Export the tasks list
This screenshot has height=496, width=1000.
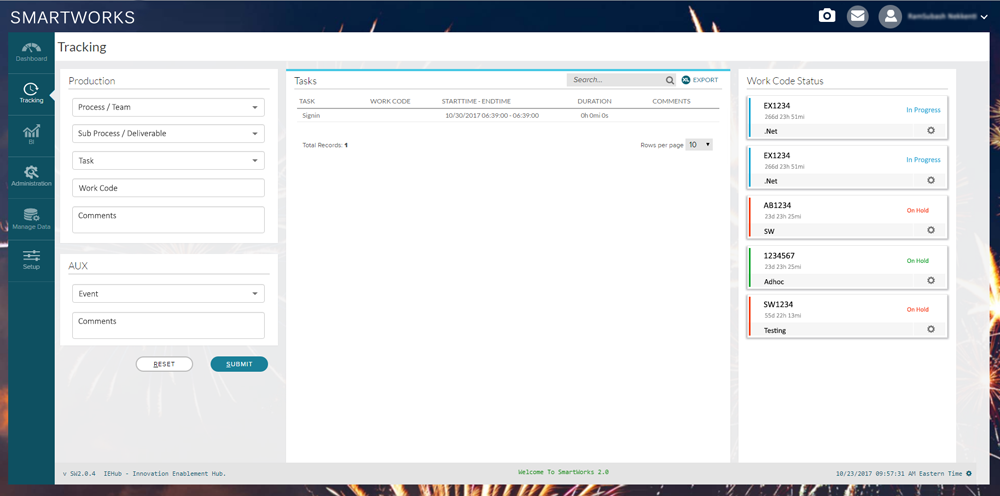[x=700, y=80]
